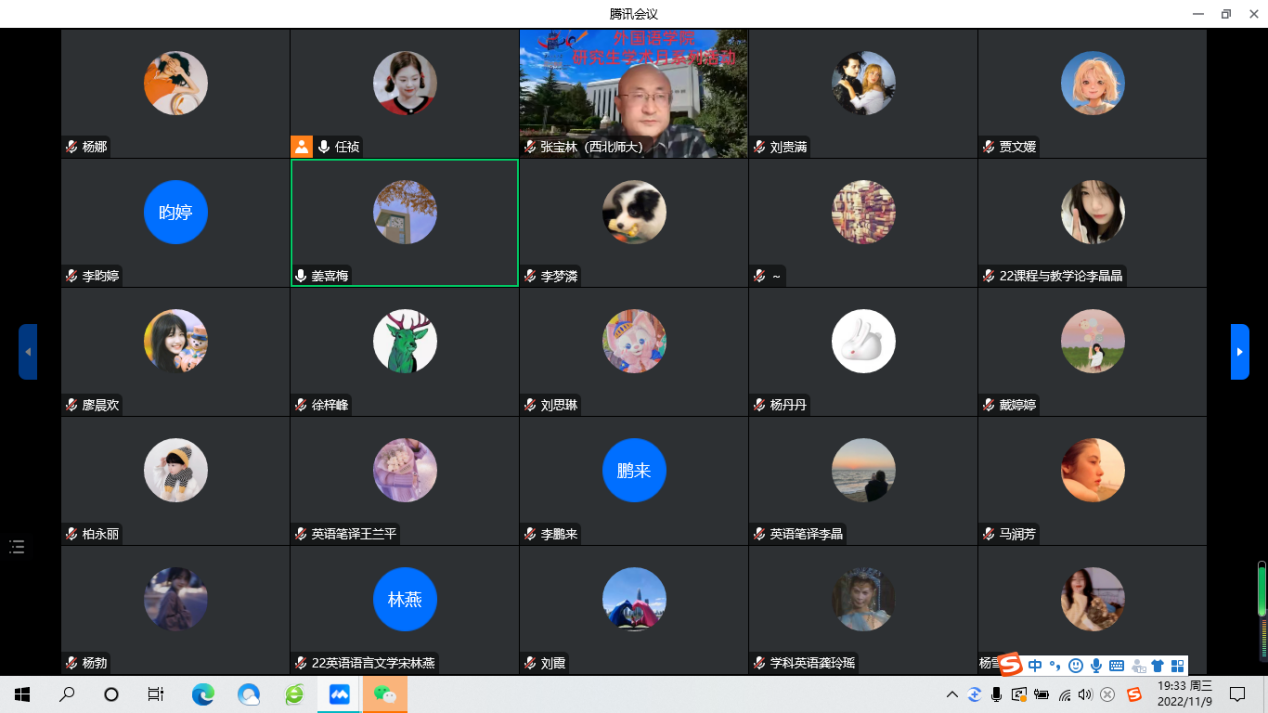This screenshot has width=1268, height=713.
Task: Go to the next page of participants
Action: 1239,352
